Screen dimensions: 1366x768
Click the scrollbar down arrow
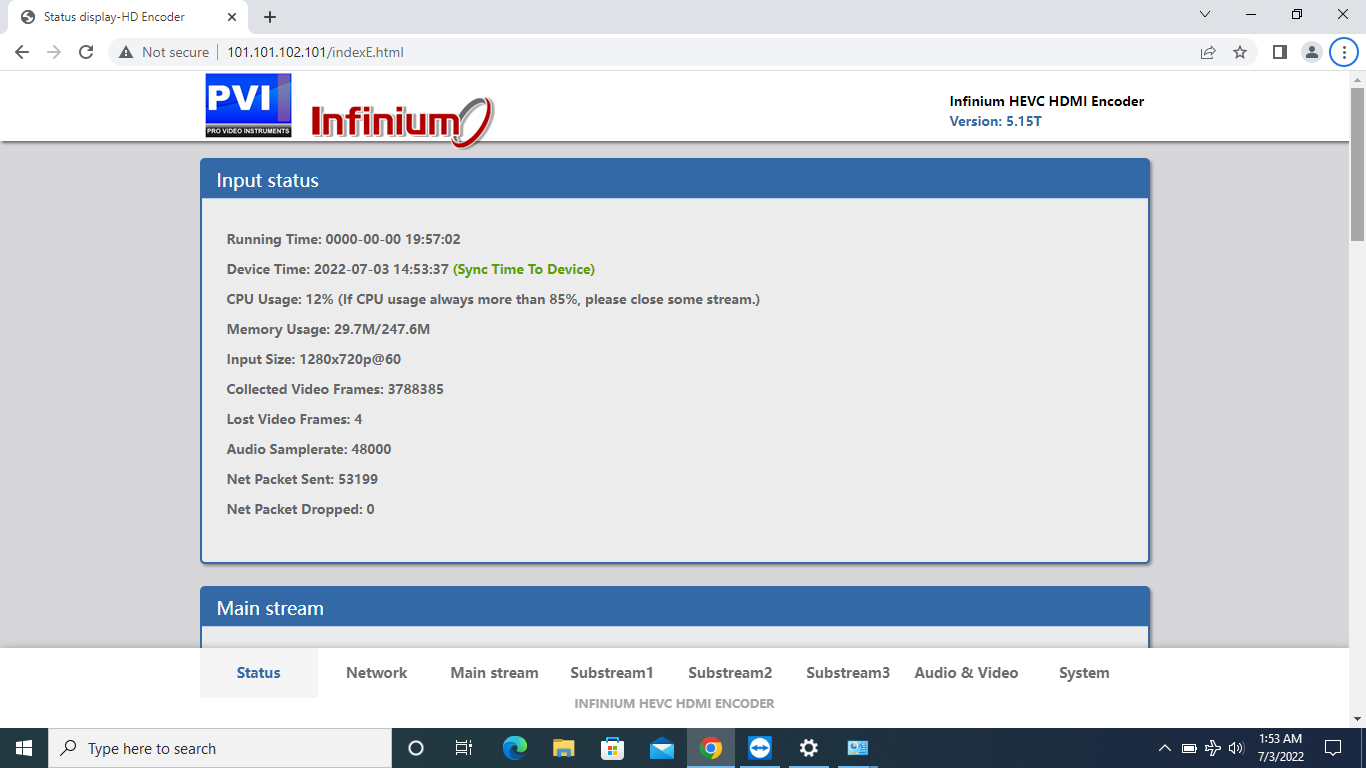coord(1358,718)
